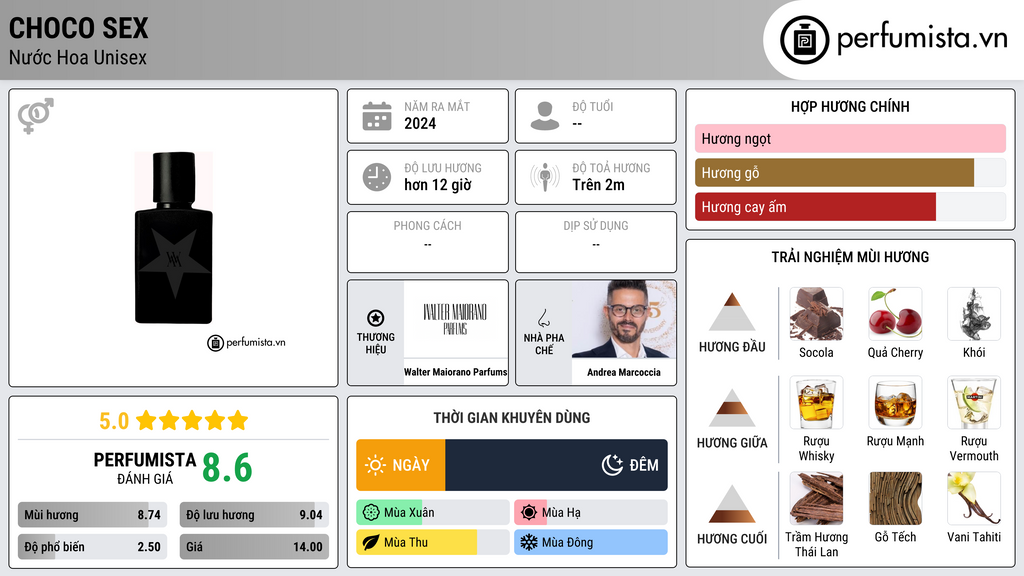Click the nose icon above Nhà pha chế
Image resolution: width=1024 pixels, height=576 pixels.
543,318
